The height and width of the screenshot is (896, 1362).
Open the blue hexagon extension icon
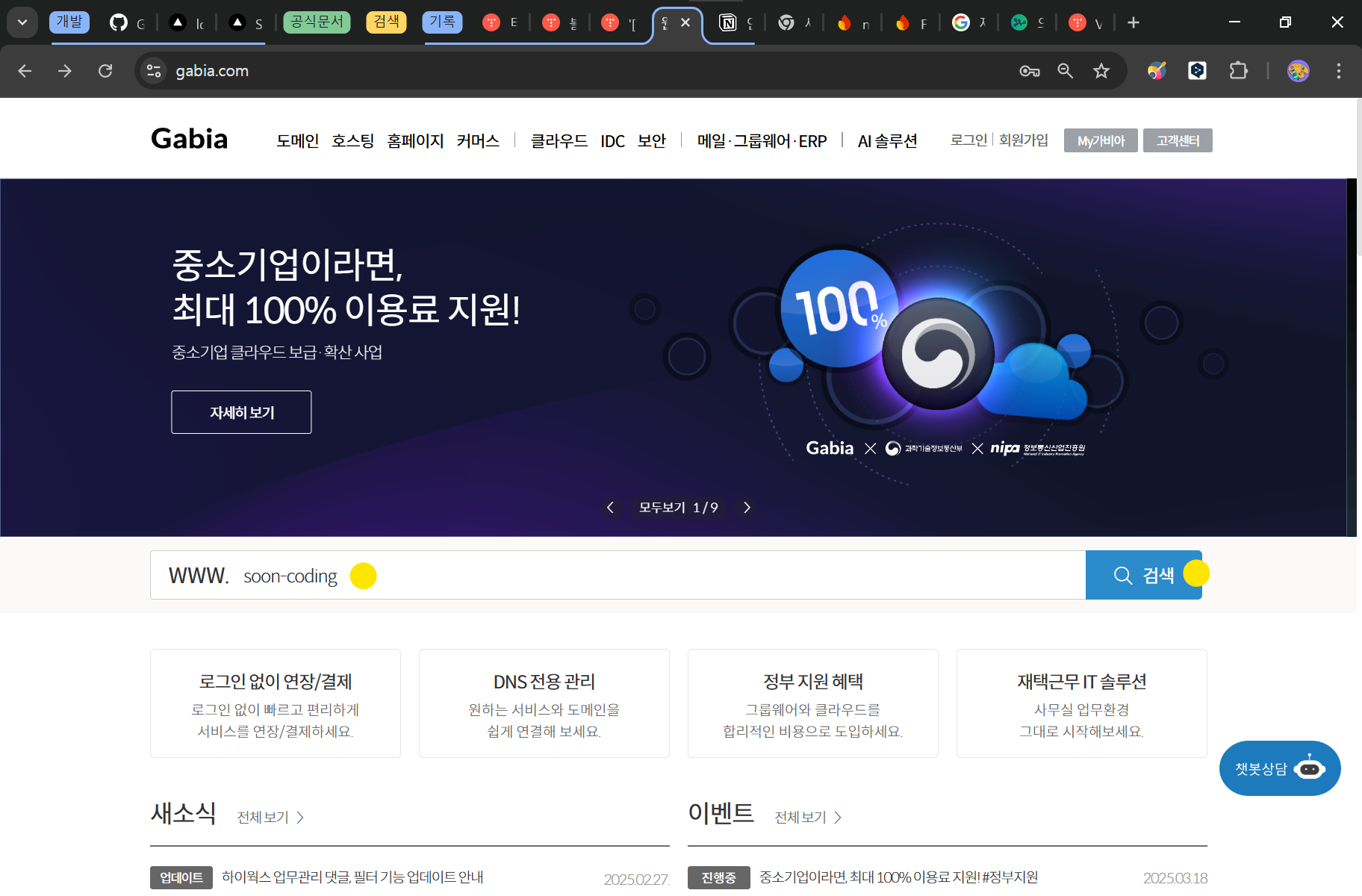point(1197,71)
